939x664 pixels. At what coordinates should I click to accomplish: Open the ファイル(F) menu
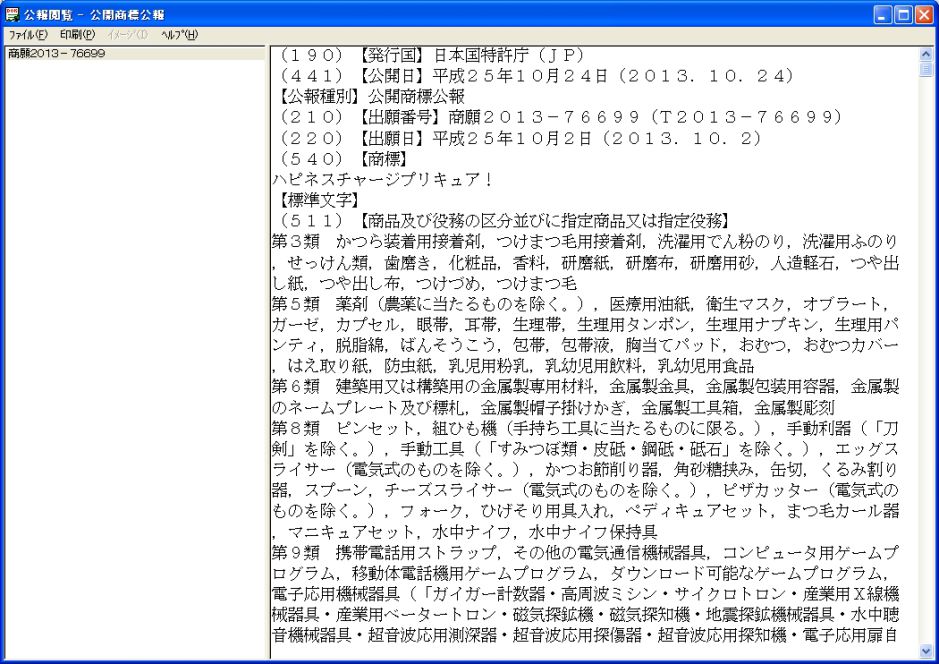(x=28, y=35)
